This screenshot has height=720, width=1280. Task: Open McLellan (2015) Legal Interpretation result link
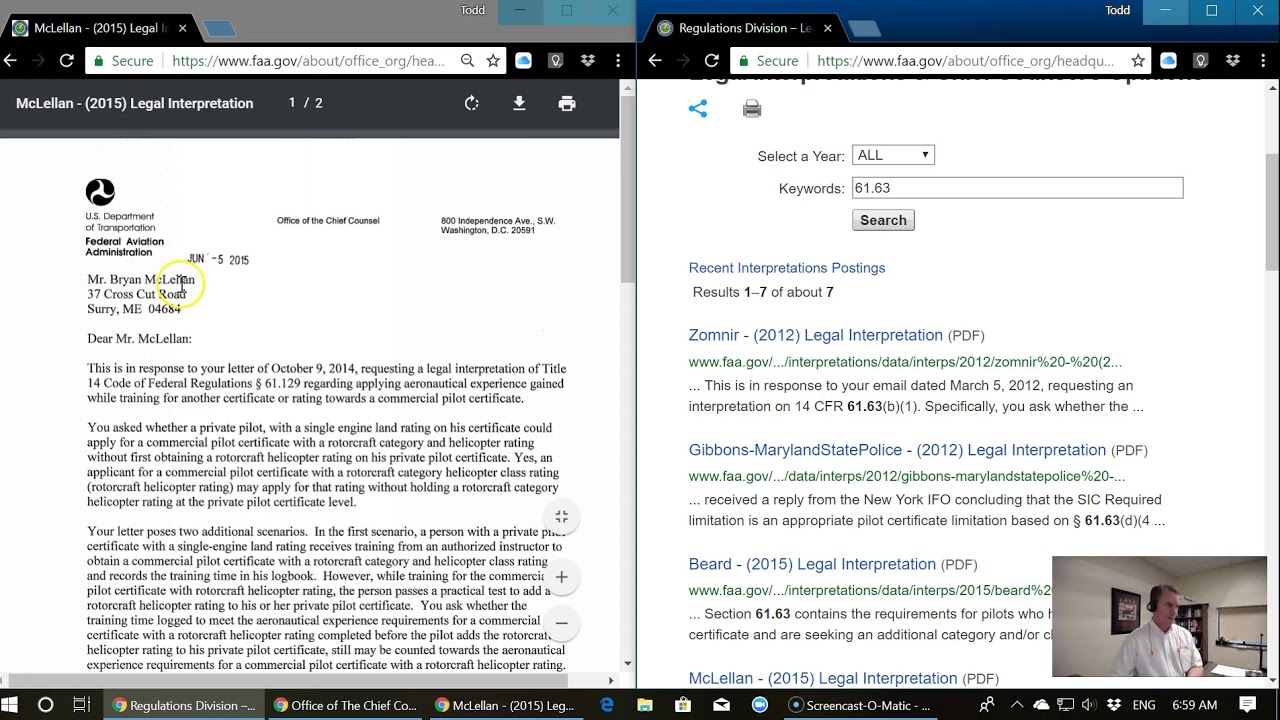point(823,678)
